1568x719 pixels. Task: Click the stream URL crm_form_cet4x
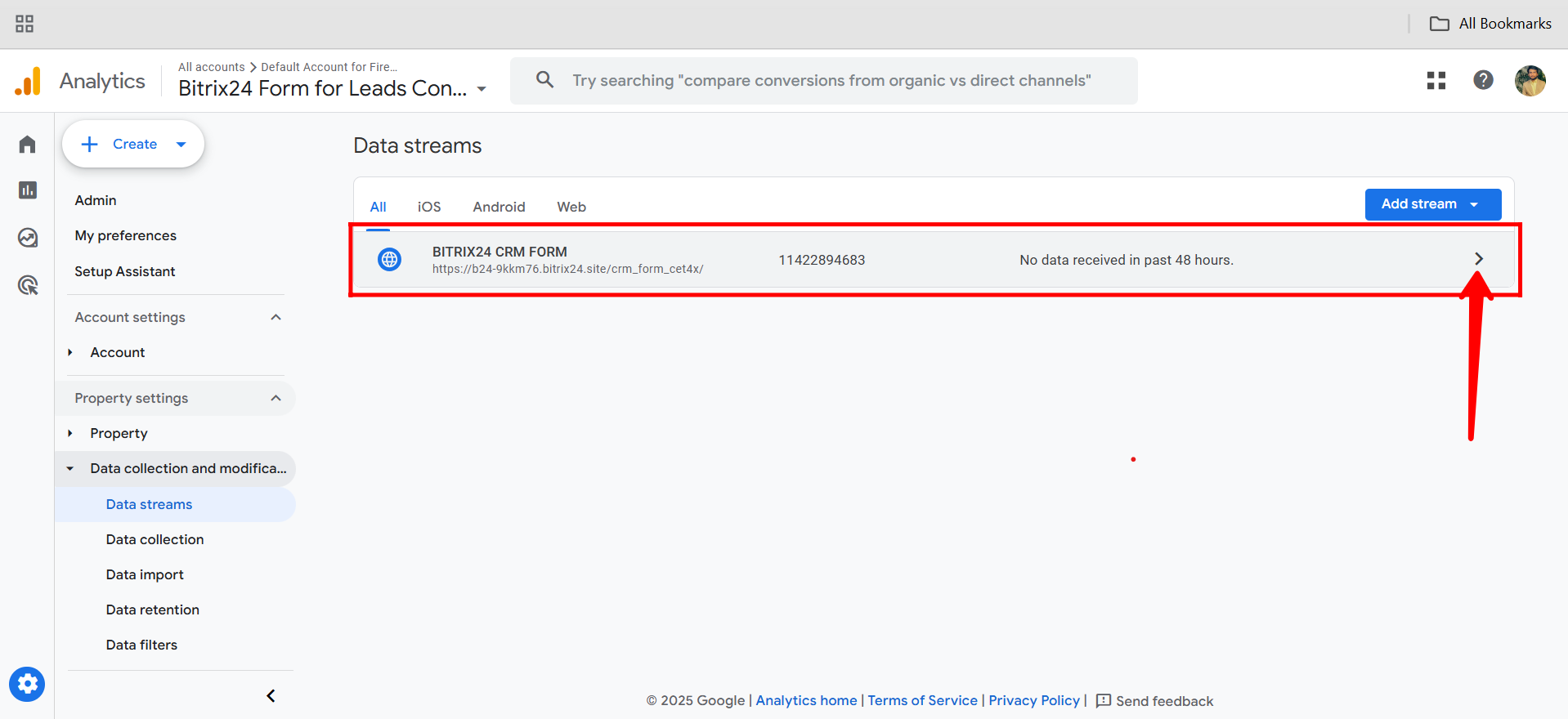(567, 269)
